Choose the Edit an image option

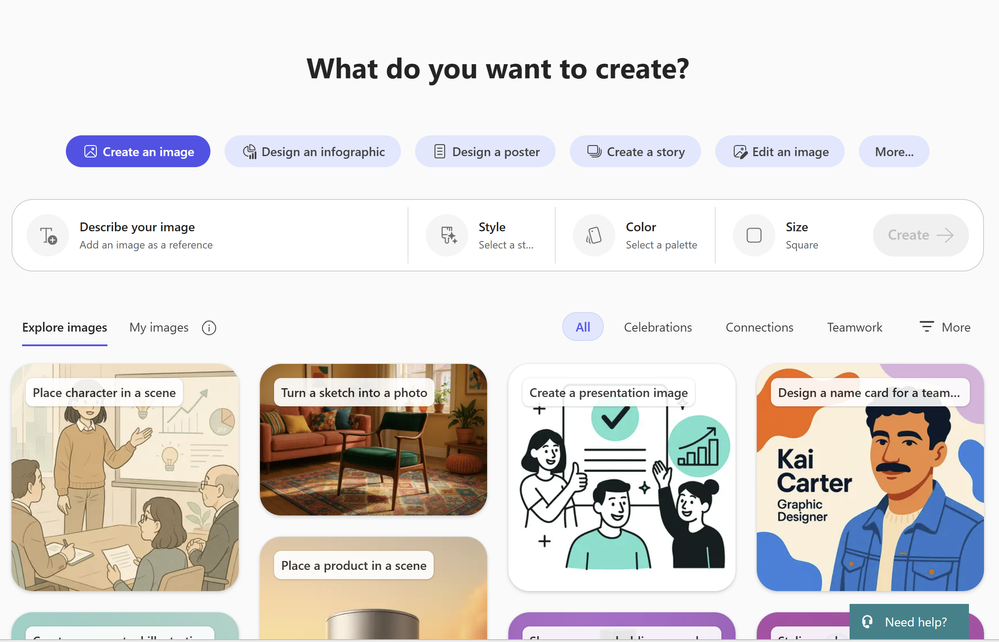tap(780, 152)
